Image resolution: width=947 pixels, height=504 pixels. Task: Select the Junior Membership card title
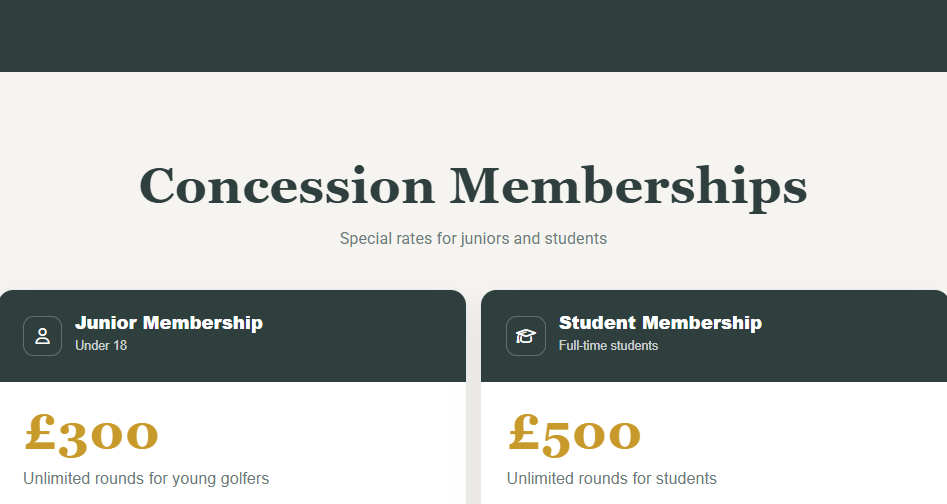tap(168, 322)
